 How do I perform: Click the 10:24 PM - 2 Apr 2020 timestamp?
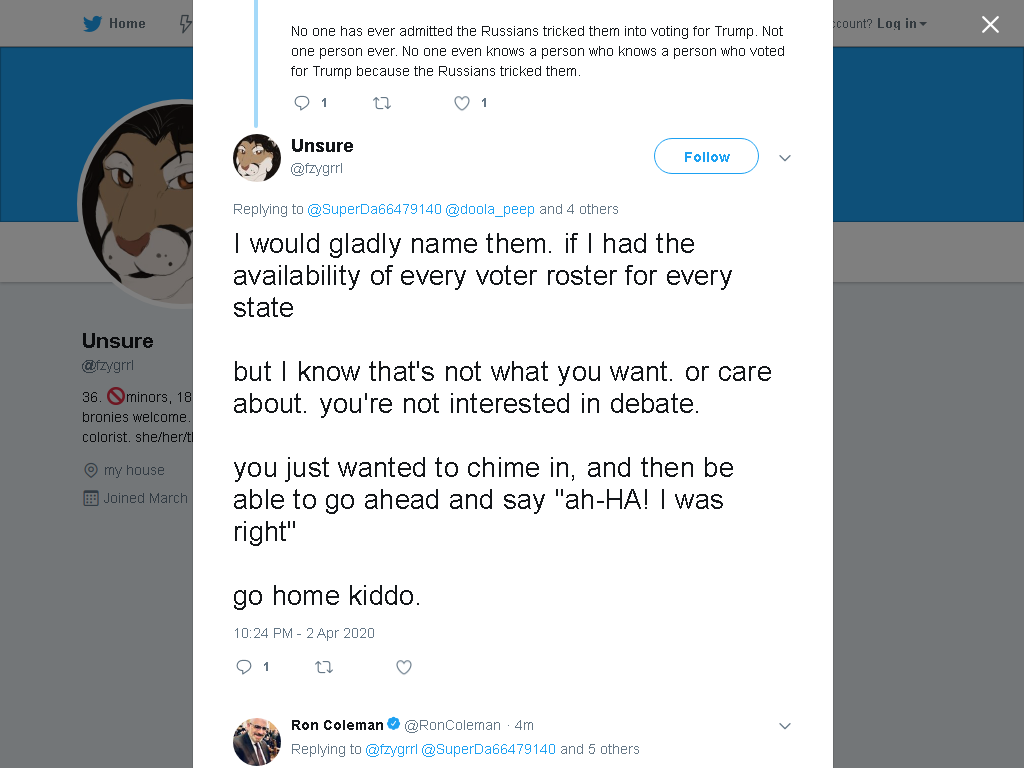[x=304, y=633]
